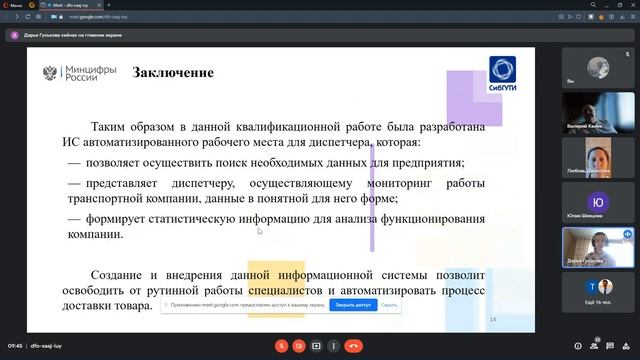Show the participants list
The width and height of the screenshot is (640, 360).
click(594, 346)
